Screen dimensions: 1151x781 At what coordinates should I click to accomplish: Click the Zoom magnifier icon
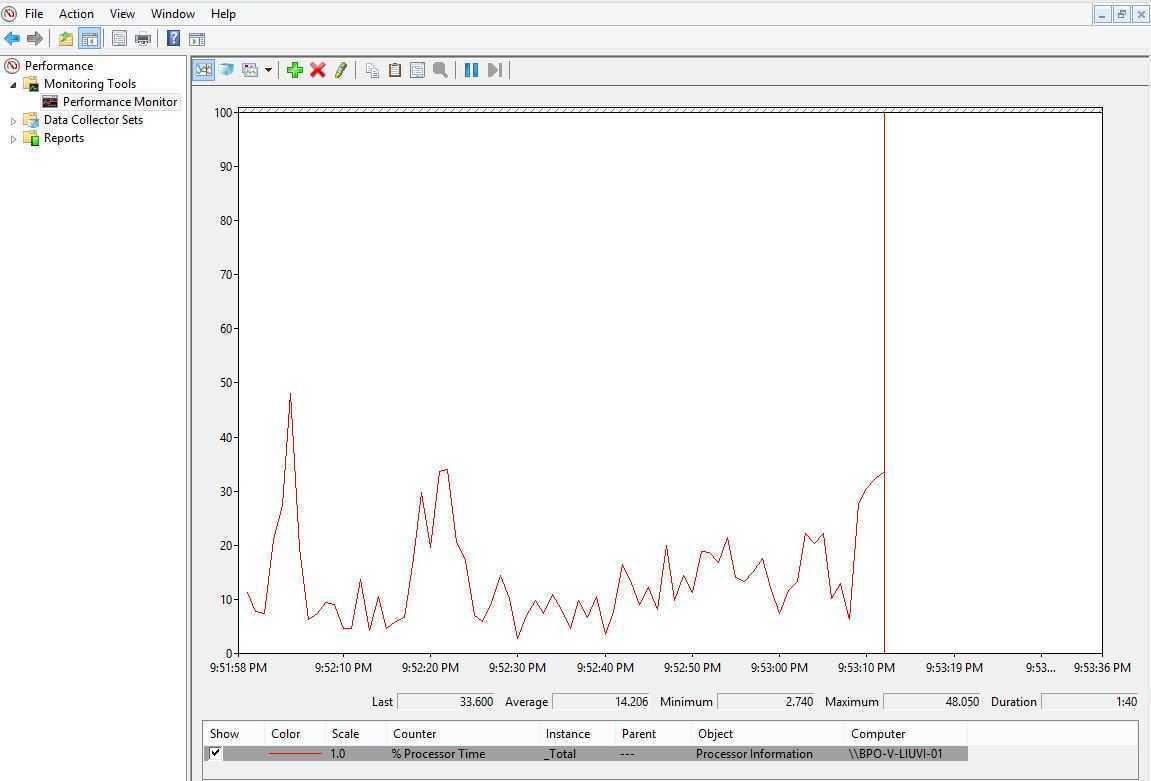440,70
